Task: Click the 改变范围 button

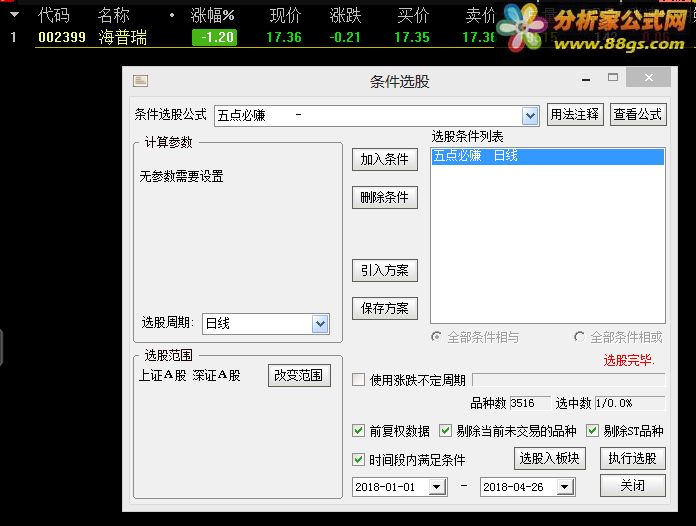Action: (299, 376)
